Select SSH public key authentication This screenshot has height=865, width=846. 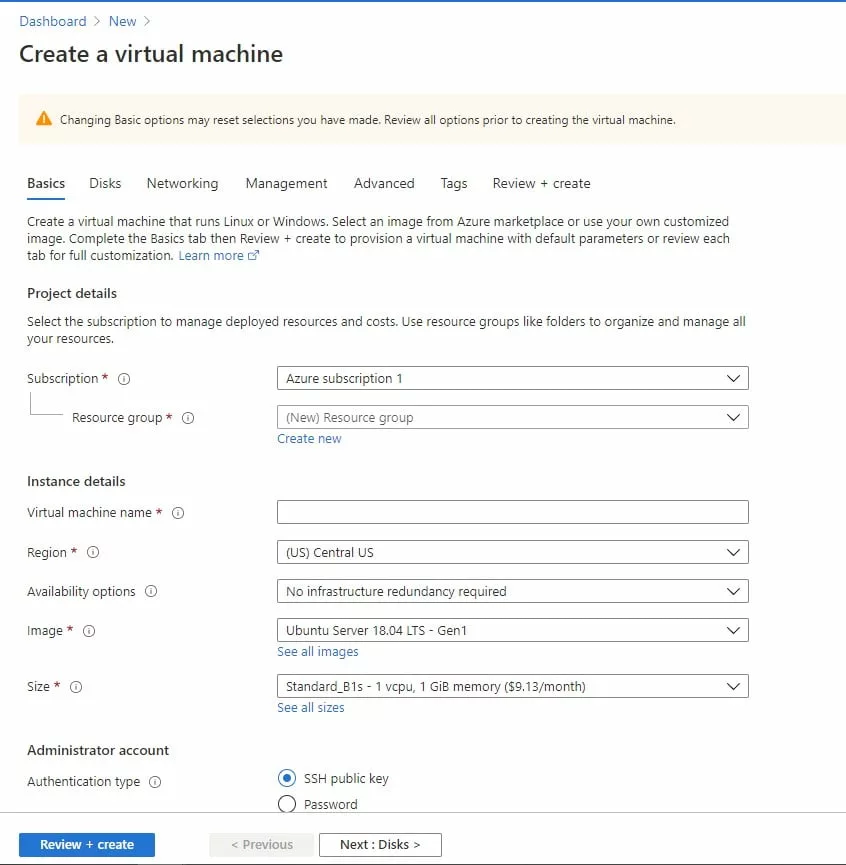coord(287,778)
